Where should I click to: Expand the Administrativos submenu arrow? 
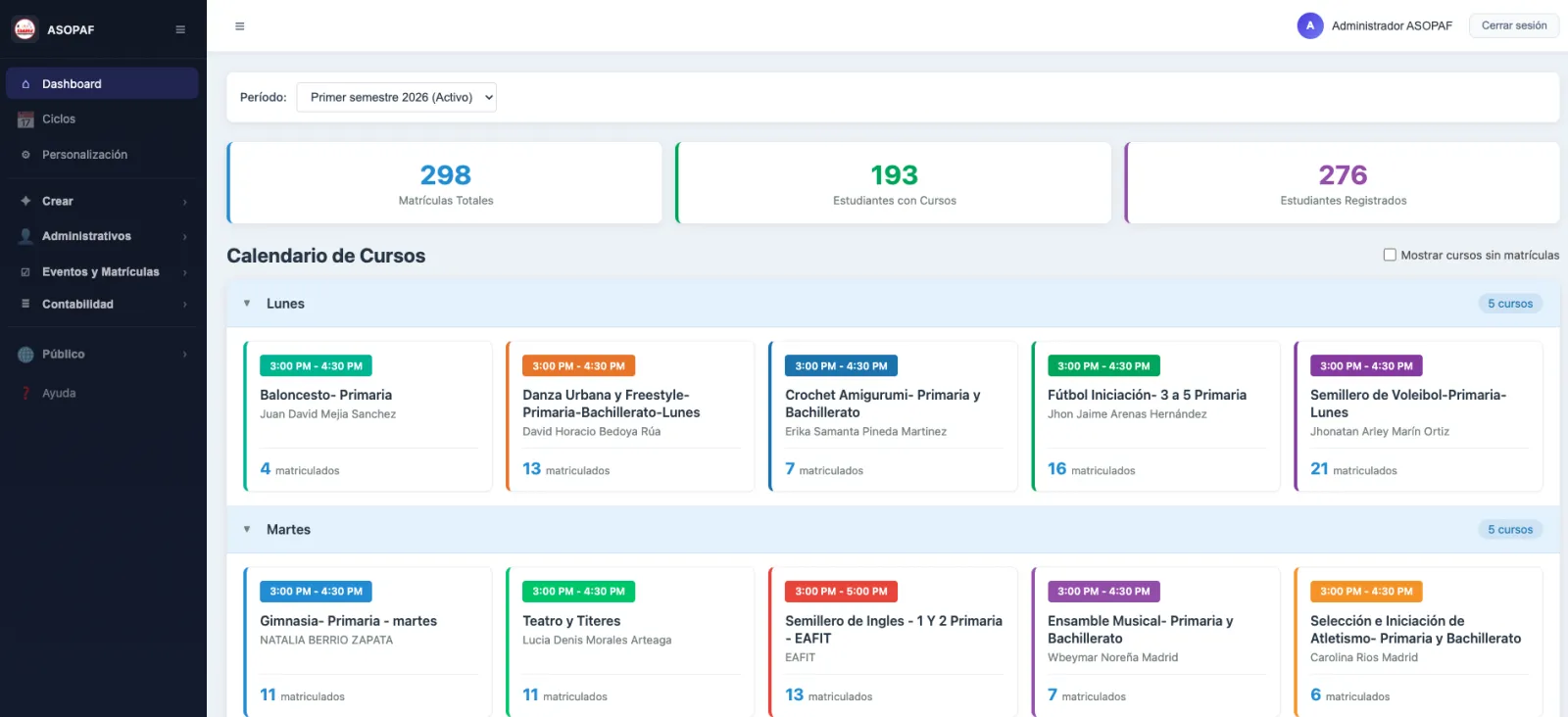pyautogui.click(x=184, y=237)
